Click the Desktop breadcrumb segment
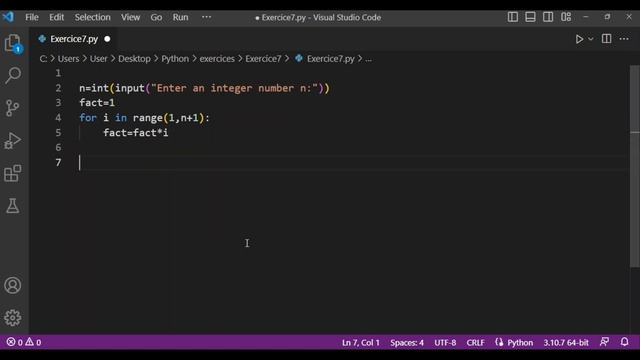The image size is (640, 360). pos(134,59)
